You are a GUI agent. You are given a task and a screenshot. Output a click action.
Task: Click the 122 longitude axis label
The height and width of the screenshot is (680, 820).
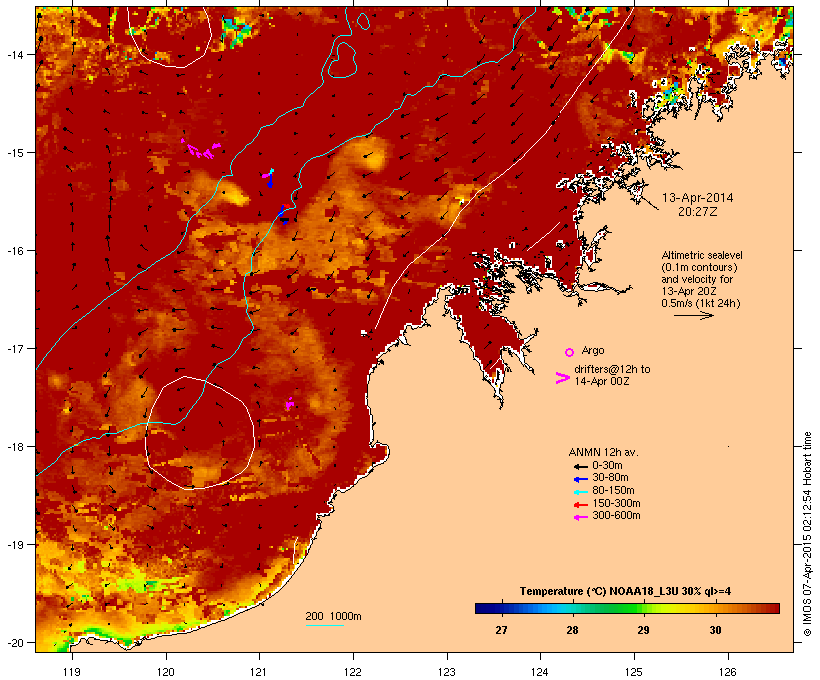[x=353, y=672]
